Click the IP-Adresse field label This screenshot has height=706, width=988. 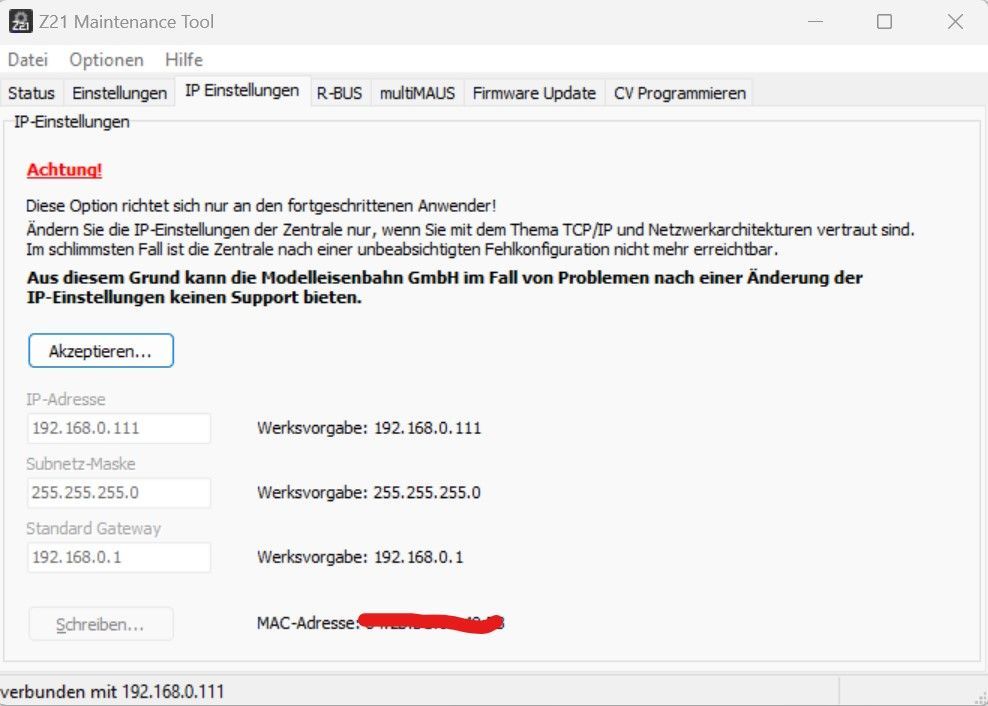click(66, 400)
